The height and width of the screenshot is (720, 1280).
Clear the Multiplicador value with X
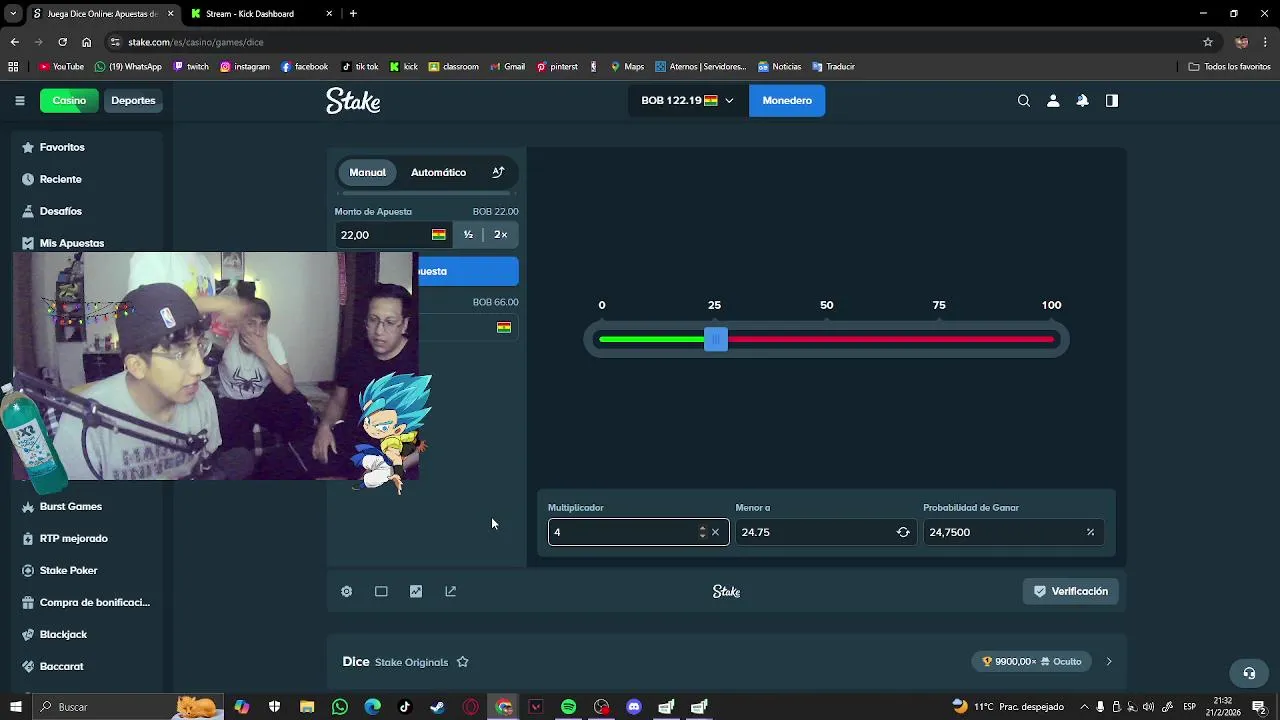[715, 532]
